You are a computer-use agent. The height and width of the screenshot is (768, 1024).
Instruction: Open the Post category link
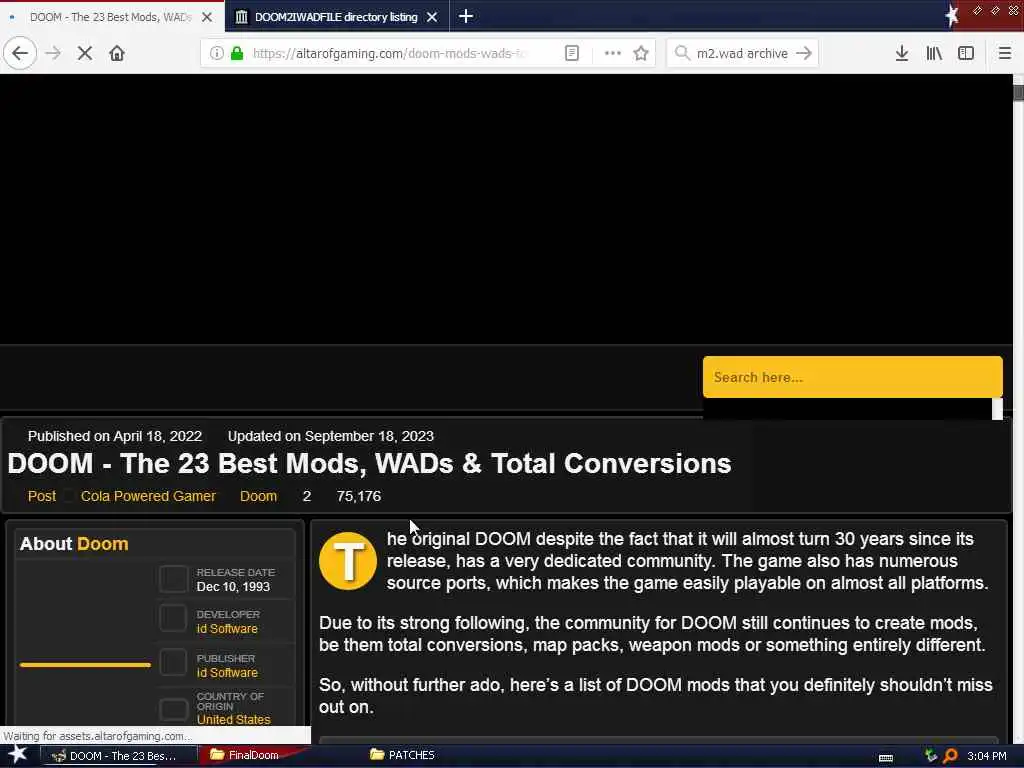coord(42,496)
